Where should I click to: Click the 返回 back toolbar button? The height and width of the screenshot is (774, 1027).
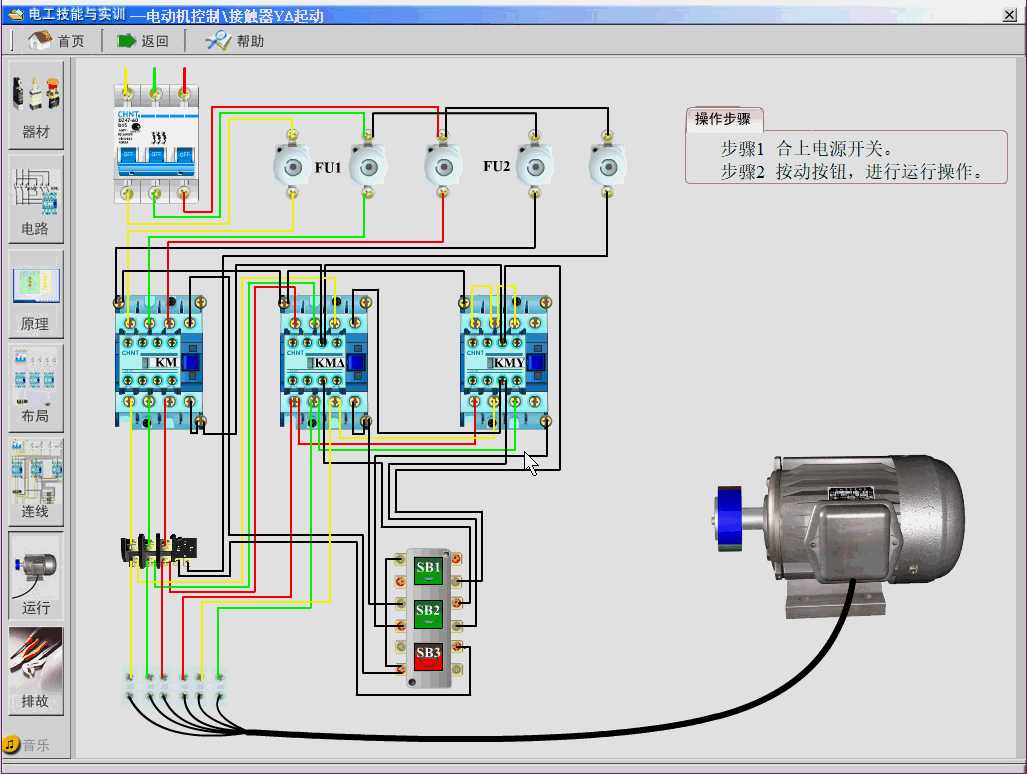click(143, 41)
